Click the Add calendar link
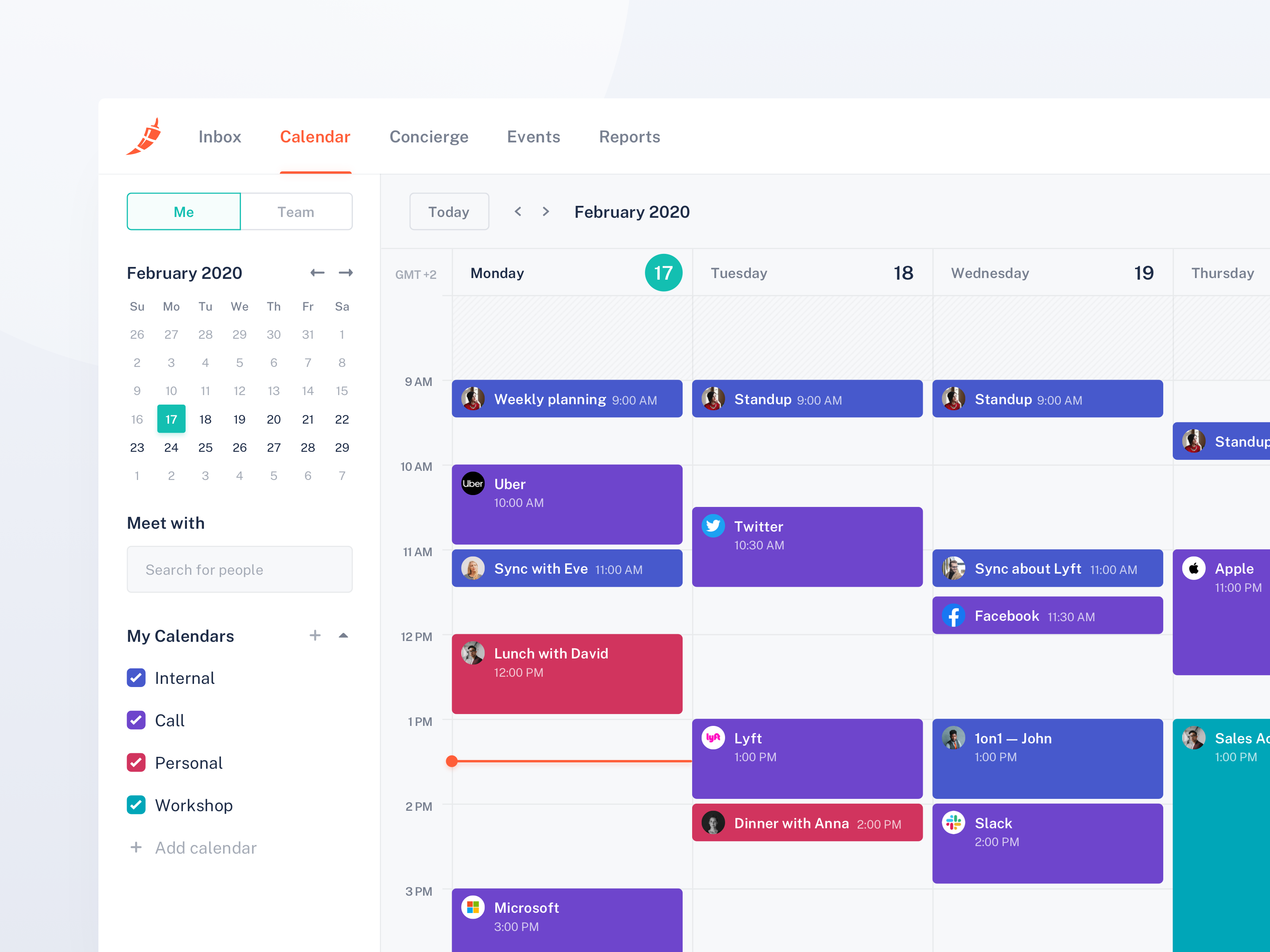 (206, 848)
